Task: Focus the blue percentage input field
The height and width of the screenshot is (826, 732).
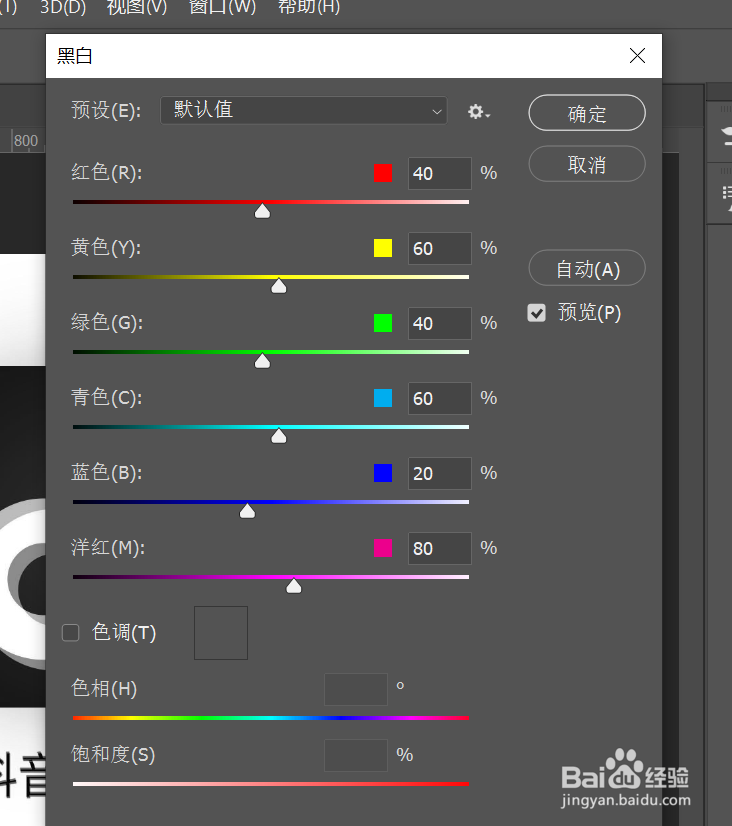Action: click(440, 474)
